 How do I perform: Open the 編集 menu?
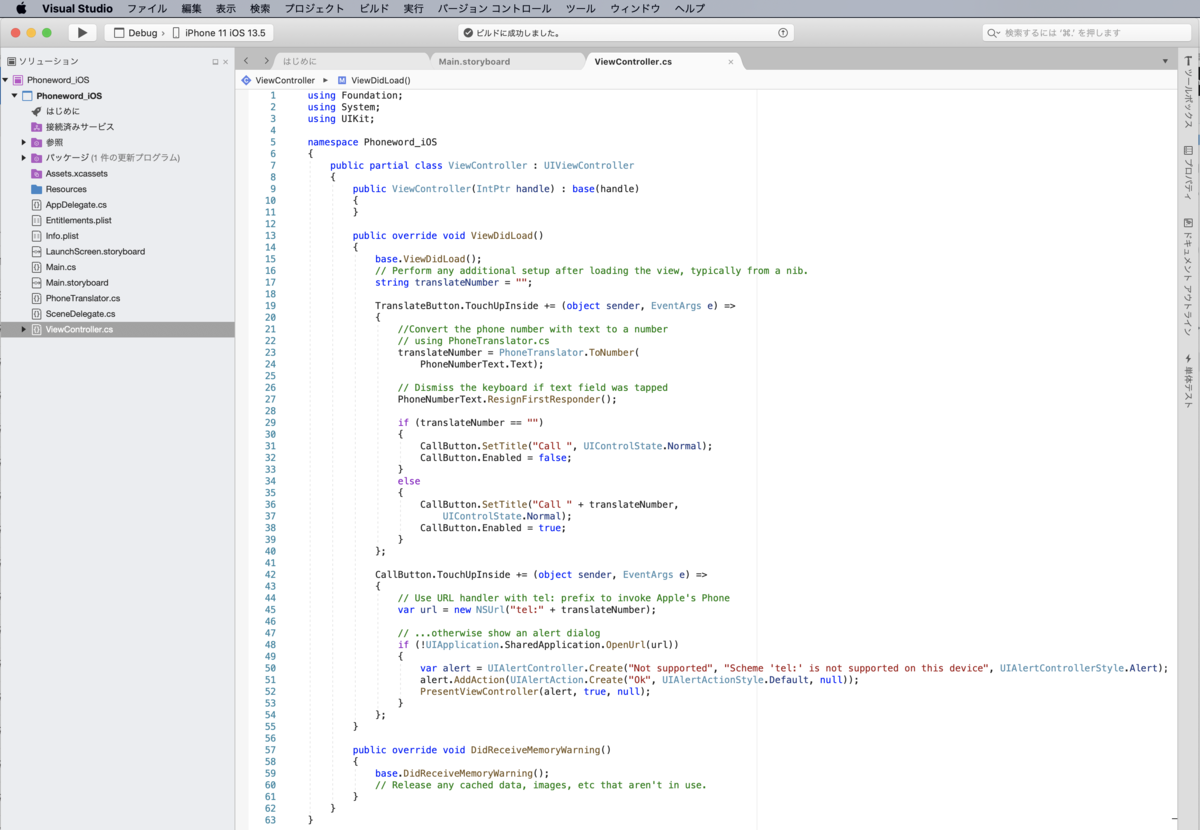[192, 8]
